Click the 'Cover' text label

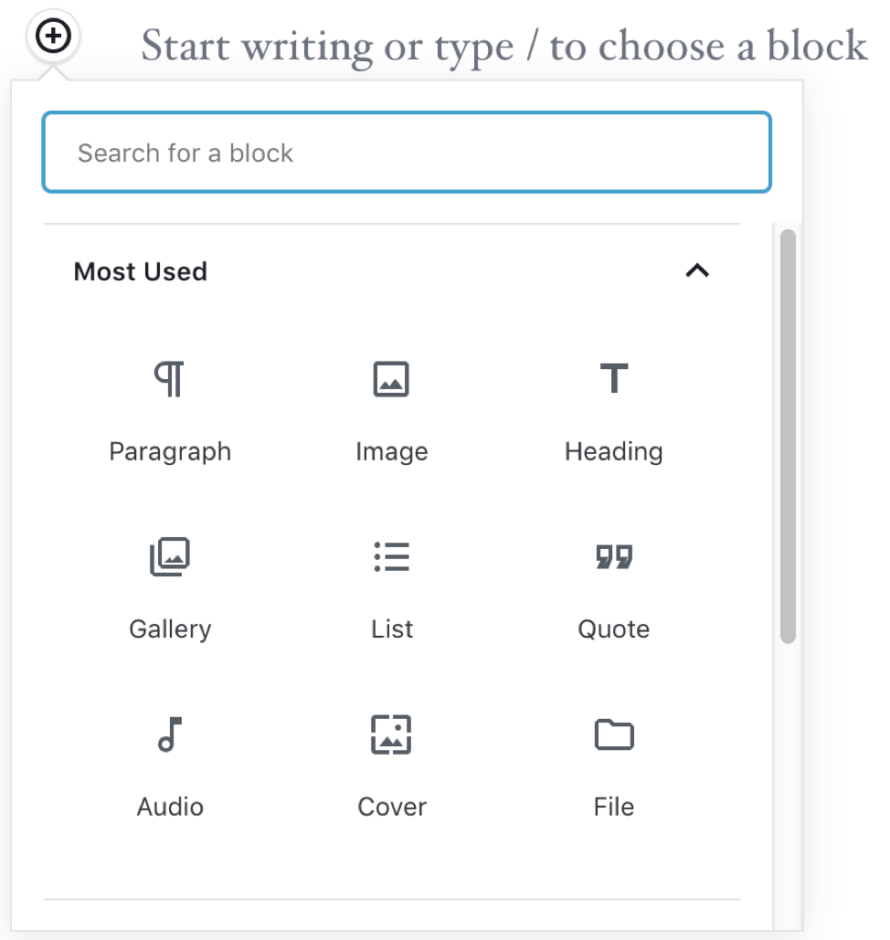pyautogui.click(x=391, y=807)
